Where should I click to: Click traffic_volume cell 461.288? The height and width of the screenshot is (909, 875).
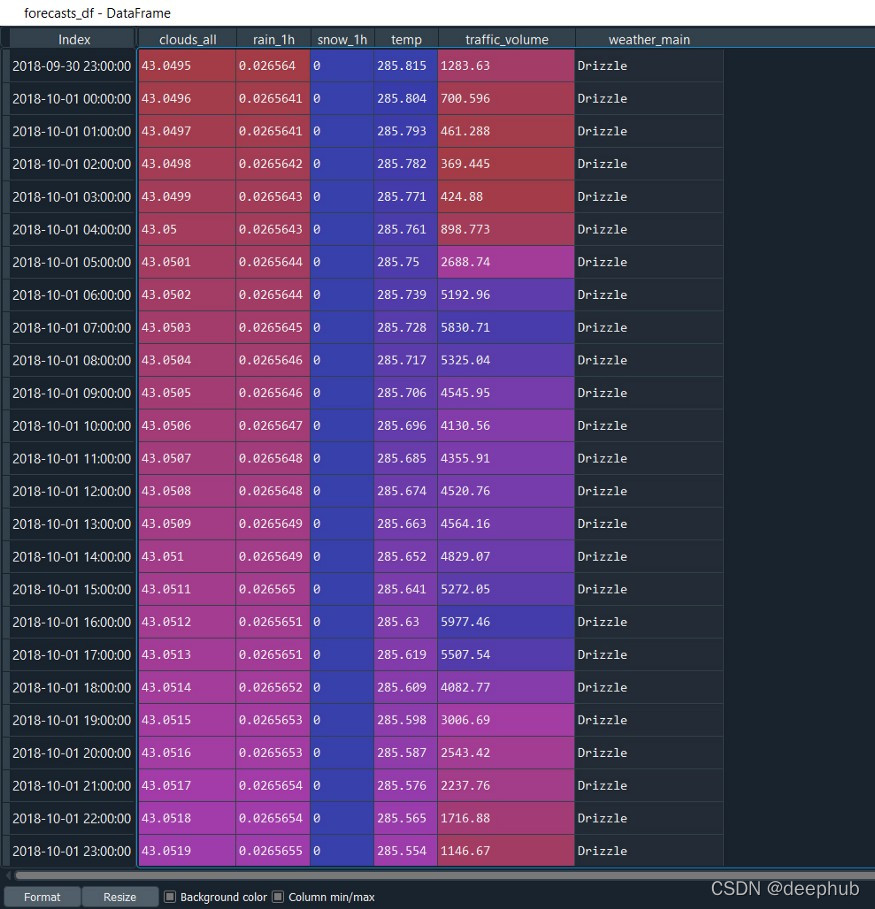pos(506,131)
